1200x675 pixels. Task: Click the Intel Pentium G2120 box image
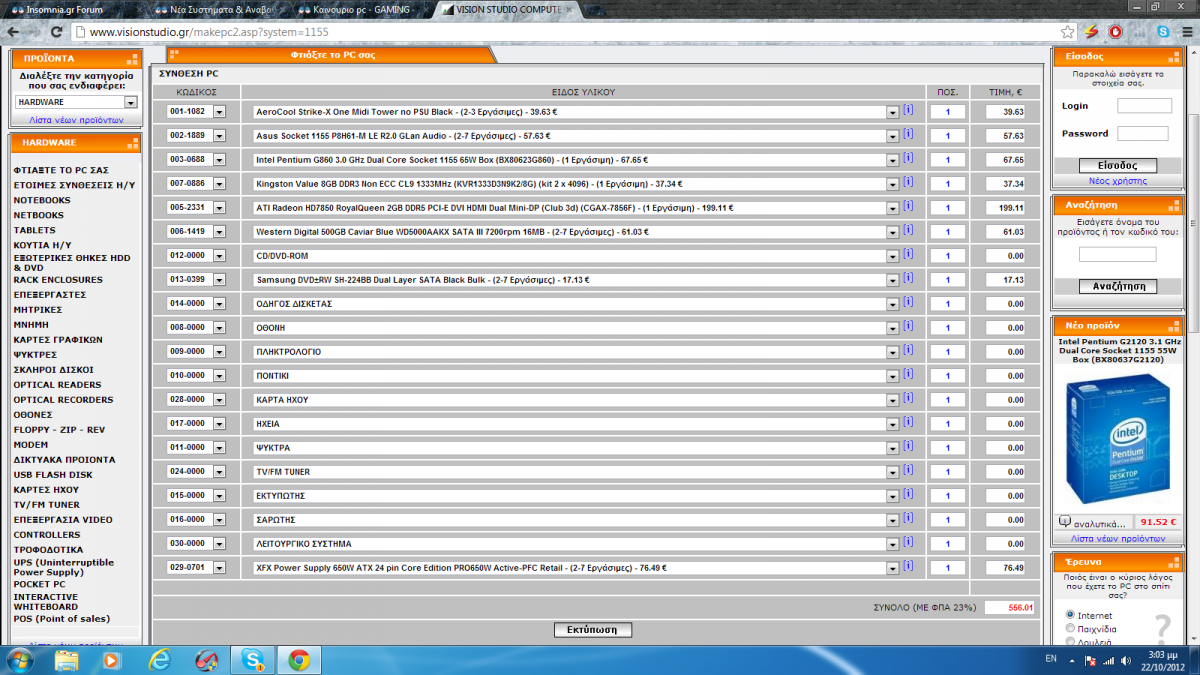coord(1117,438)
